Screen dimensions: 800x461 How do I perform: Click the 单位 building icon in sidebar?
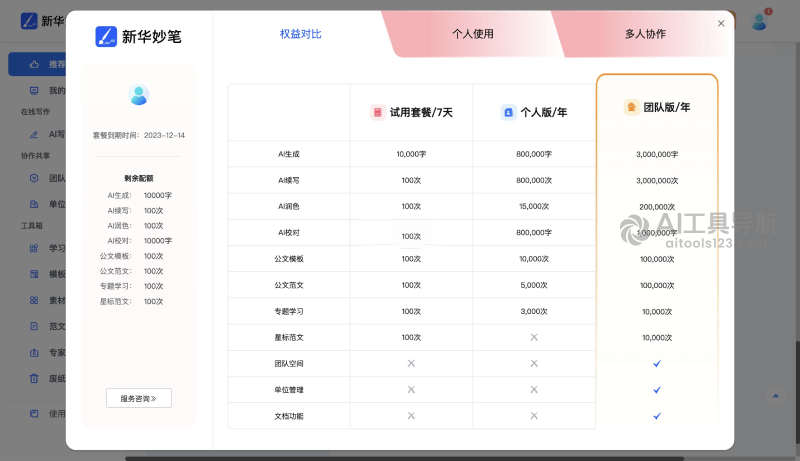click(x=34, y=204)
